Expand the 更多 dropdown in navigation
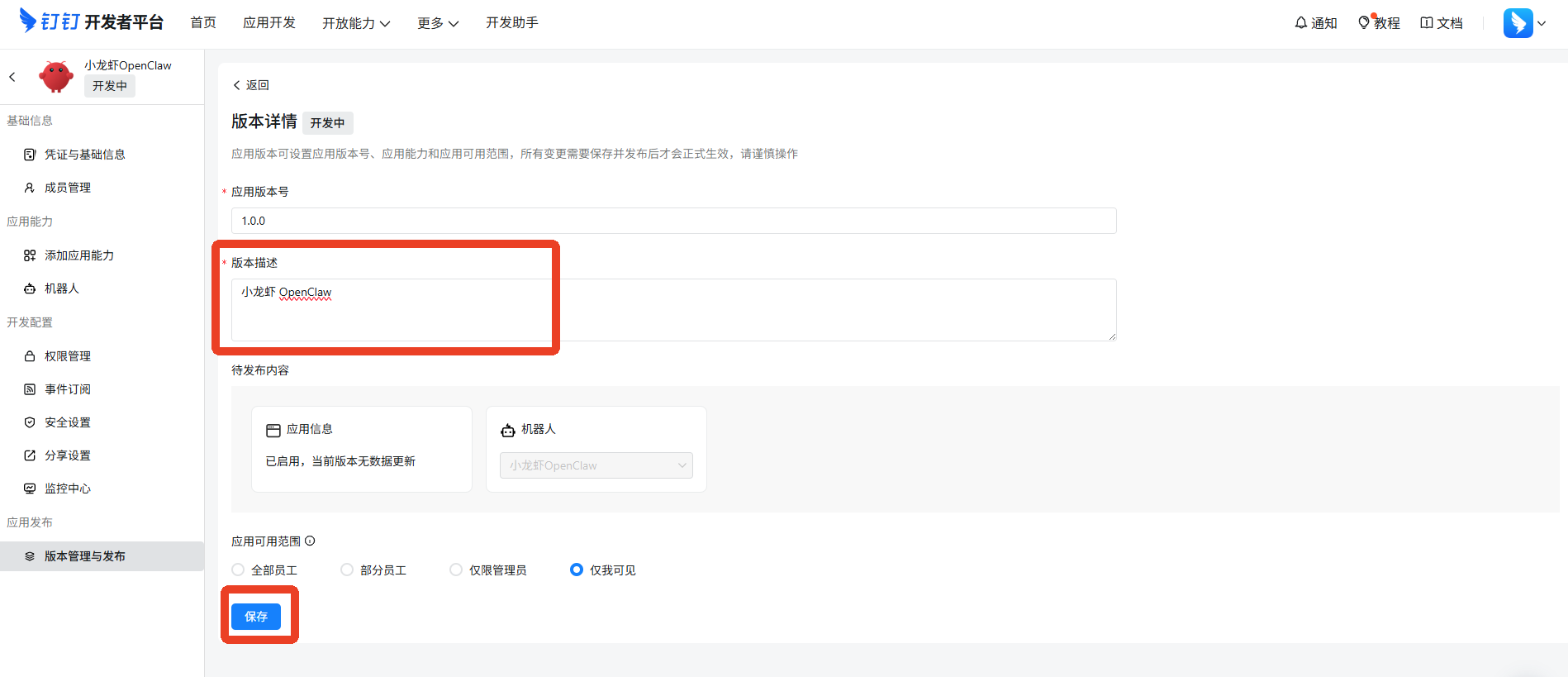Image resolution: width=1568 pixels, height=677 pixels. (437, 23)
